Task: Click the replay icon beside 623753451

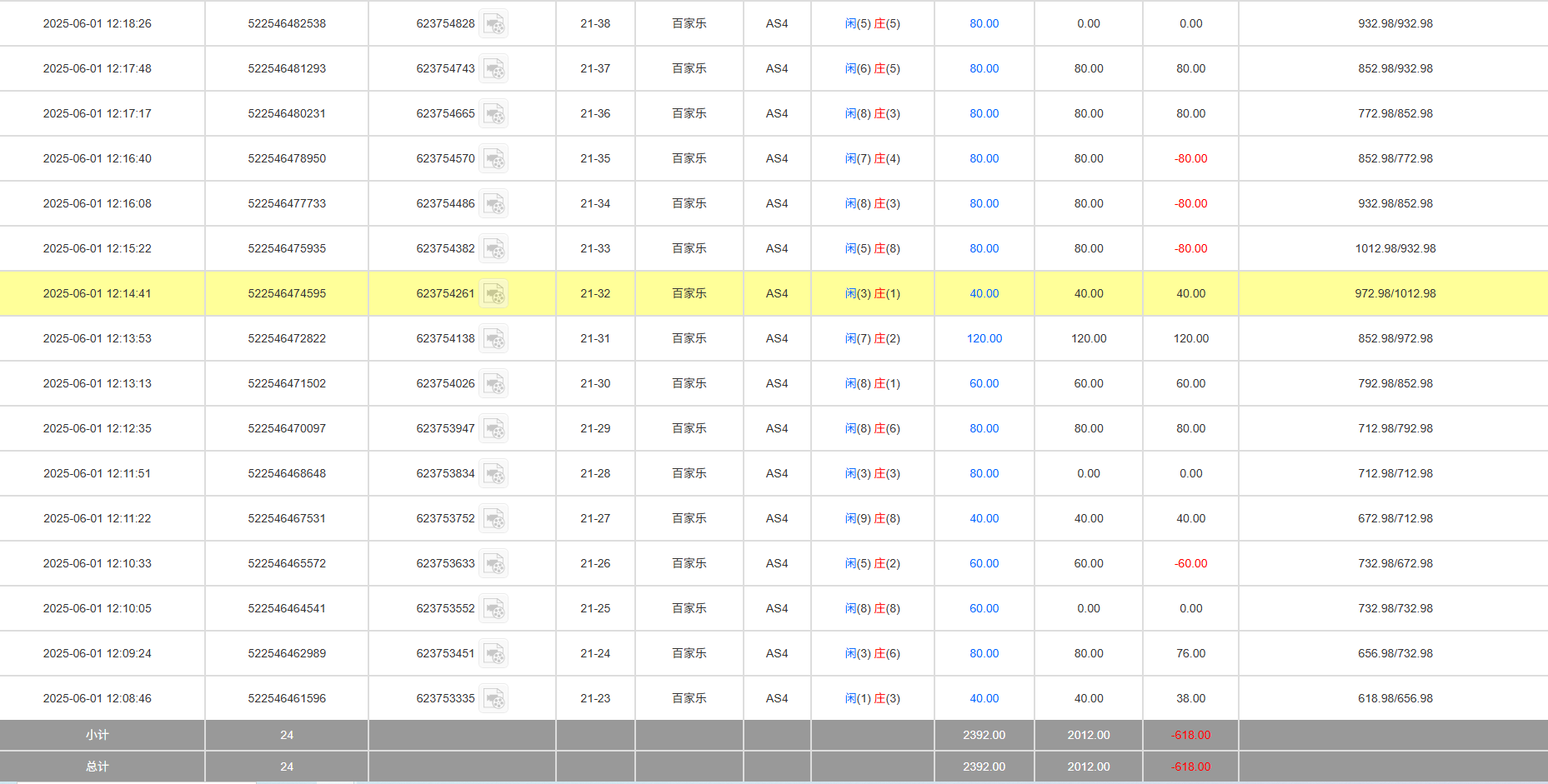Action: (494, 654)
